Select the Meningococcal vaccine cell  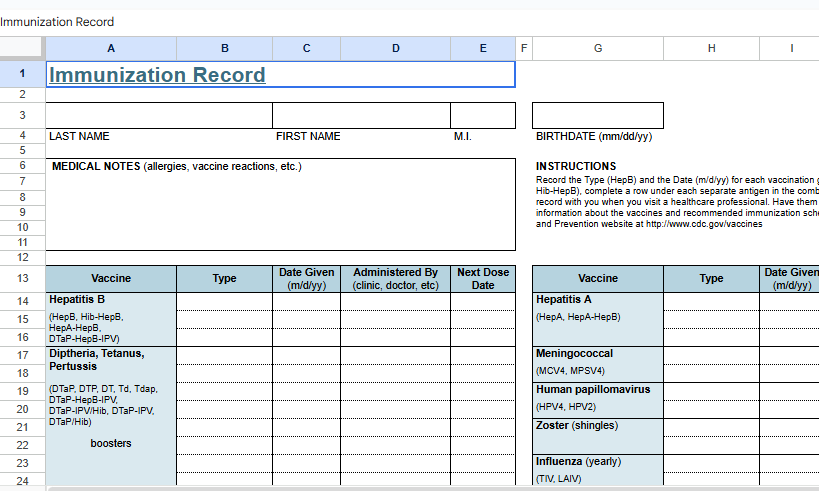tap(597, 362)
